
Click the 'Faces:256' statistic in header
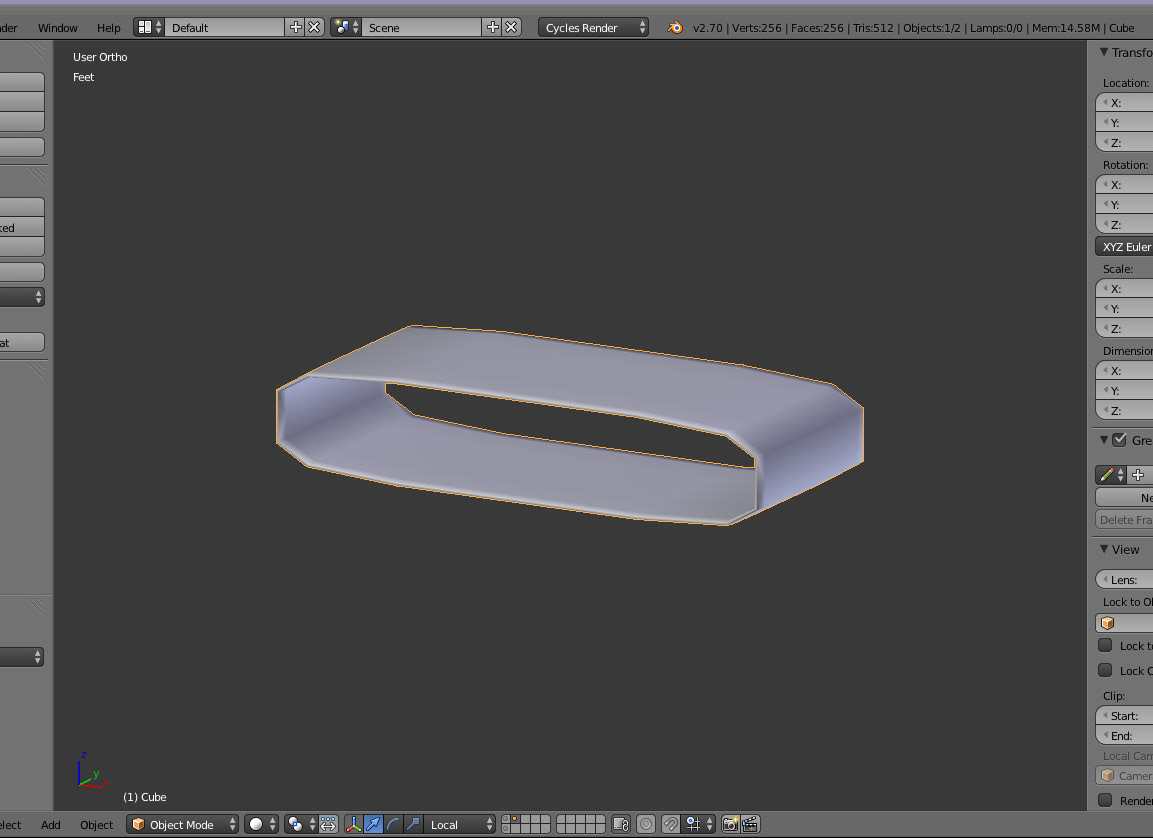817,28
